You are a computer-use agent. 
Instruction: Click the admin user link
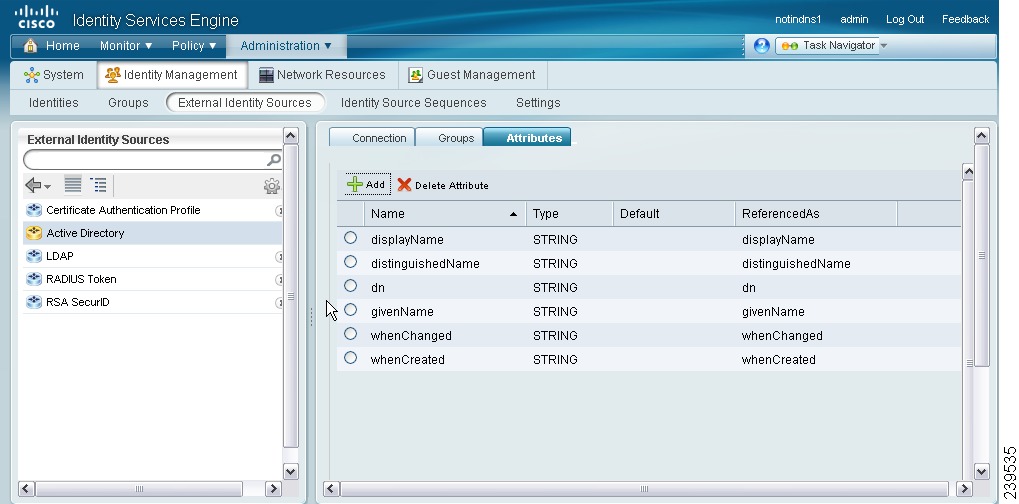[854, 19]
